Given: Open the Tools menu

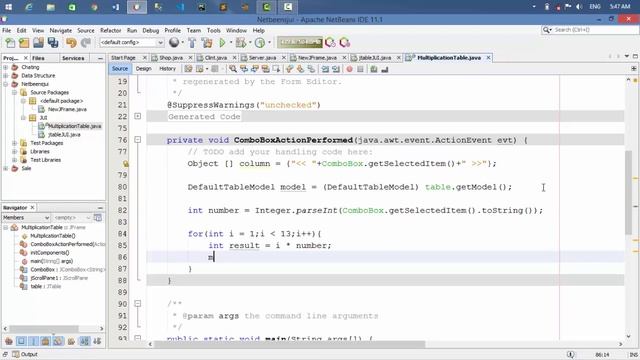Looking at the screenshot, I should (x=213, y=30).
